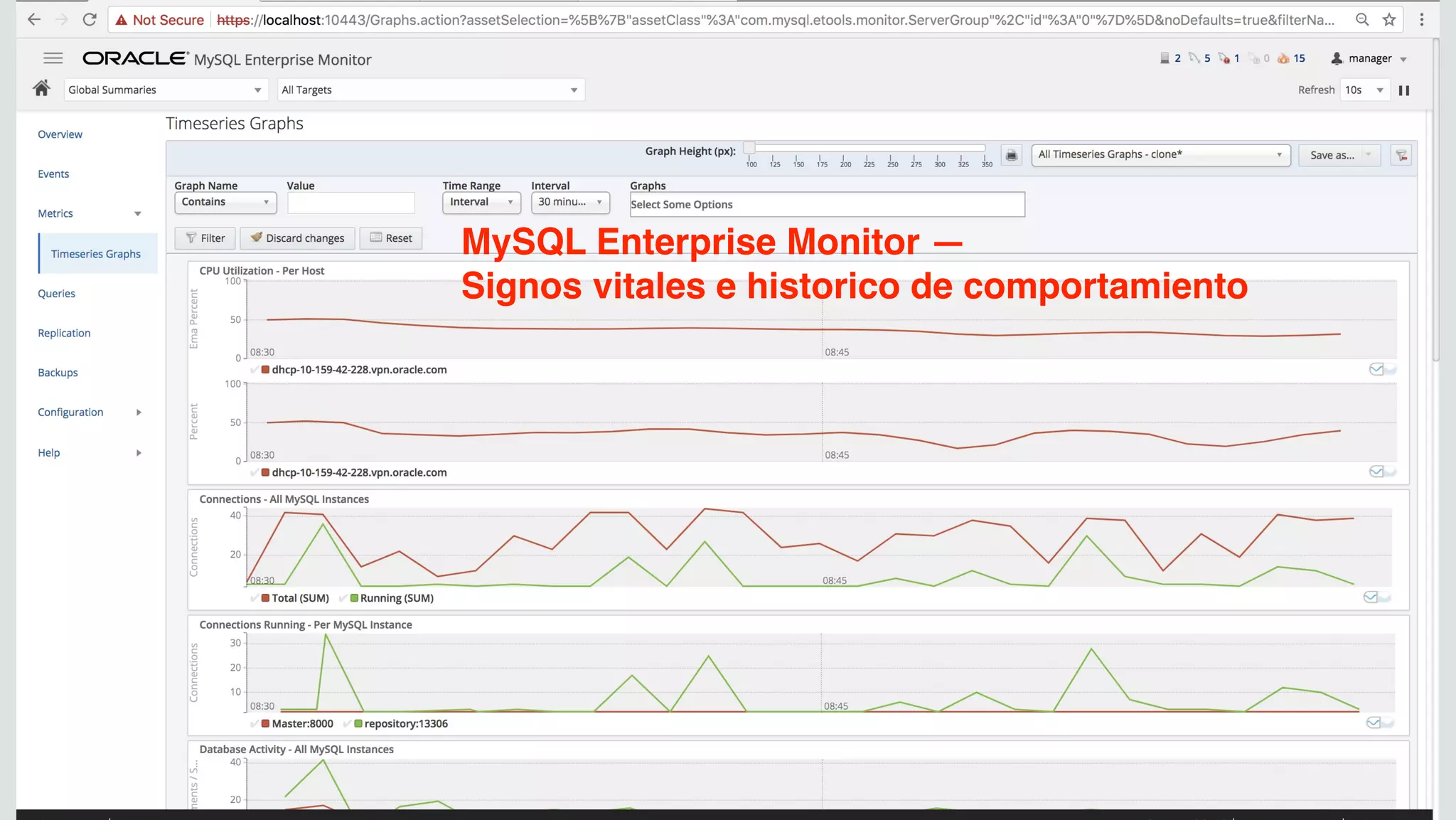The width and height of the screenshot is (1456, 820).
Task: Click the instances with errors icon showing 1
Action: (1224, 58)
